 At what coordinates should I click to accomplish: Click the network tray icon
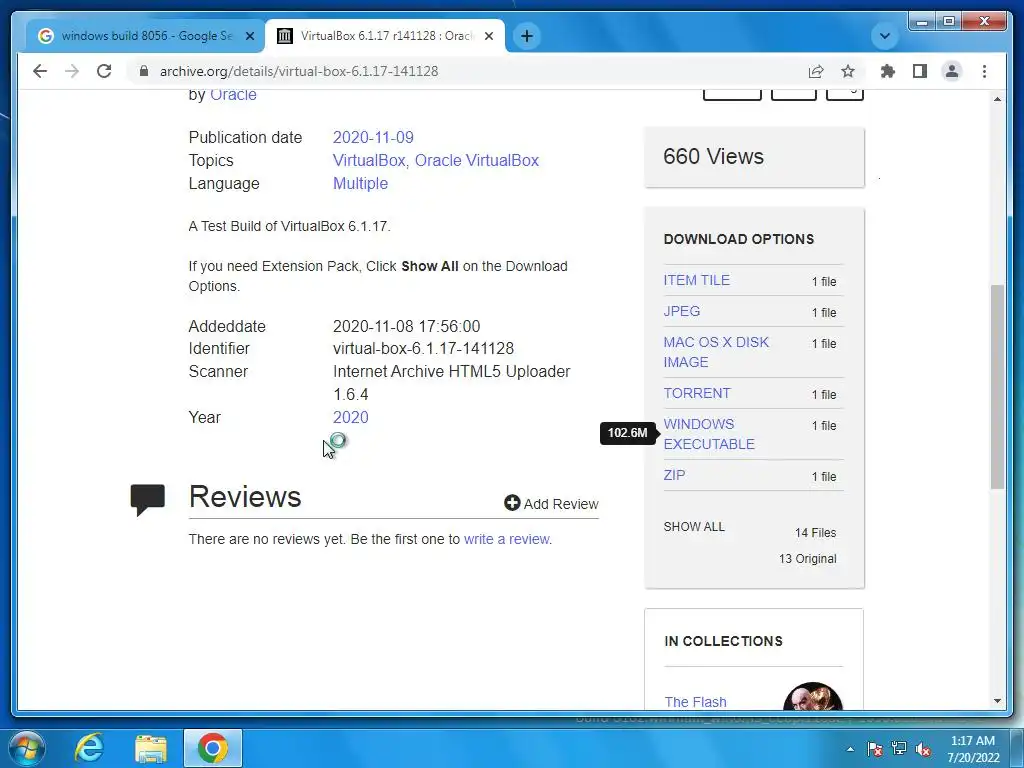(899, 749)
